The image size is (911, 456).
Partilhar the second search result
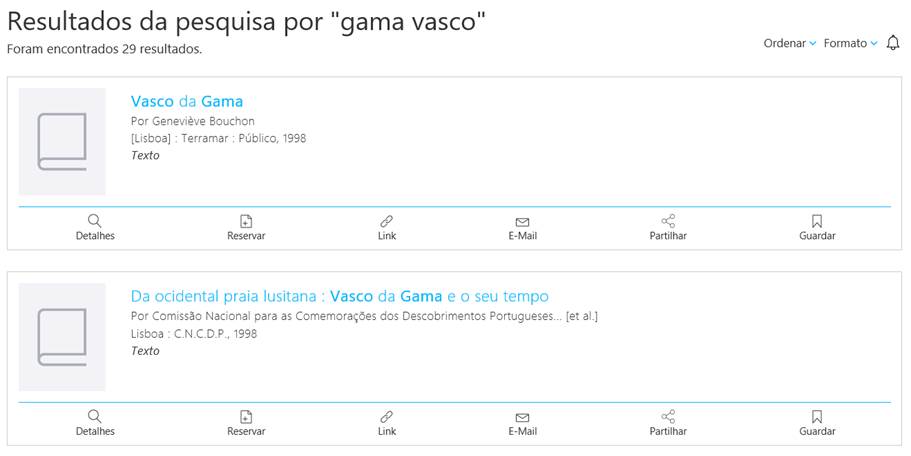[668, 423]
